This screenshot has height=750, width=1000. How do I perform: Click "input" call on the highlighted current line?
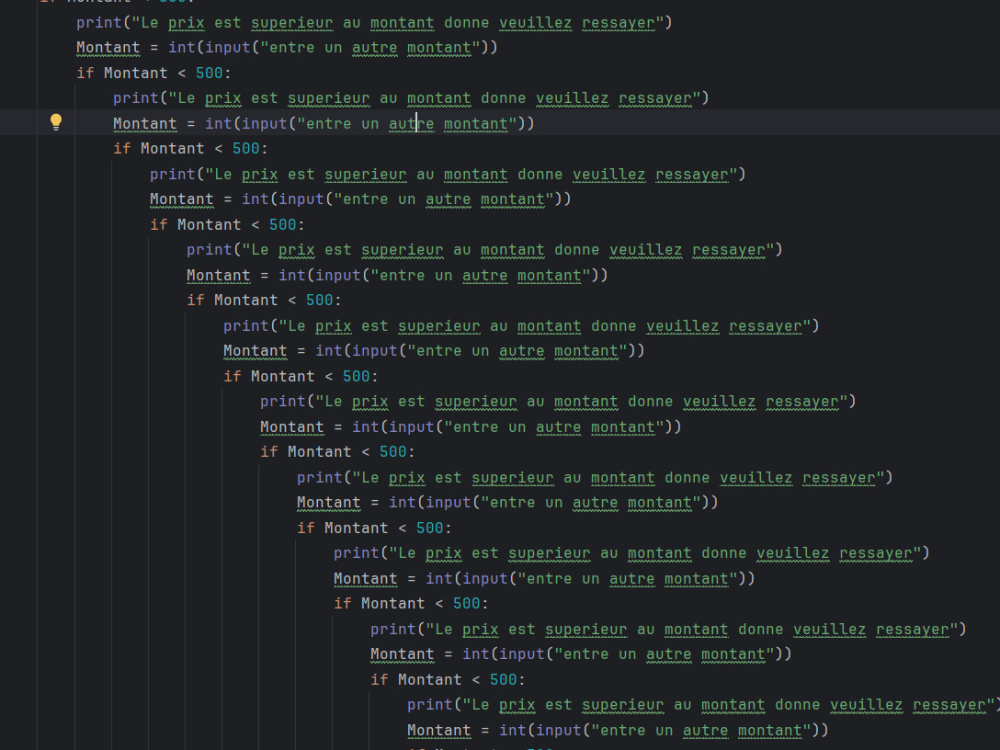[265, 124]
